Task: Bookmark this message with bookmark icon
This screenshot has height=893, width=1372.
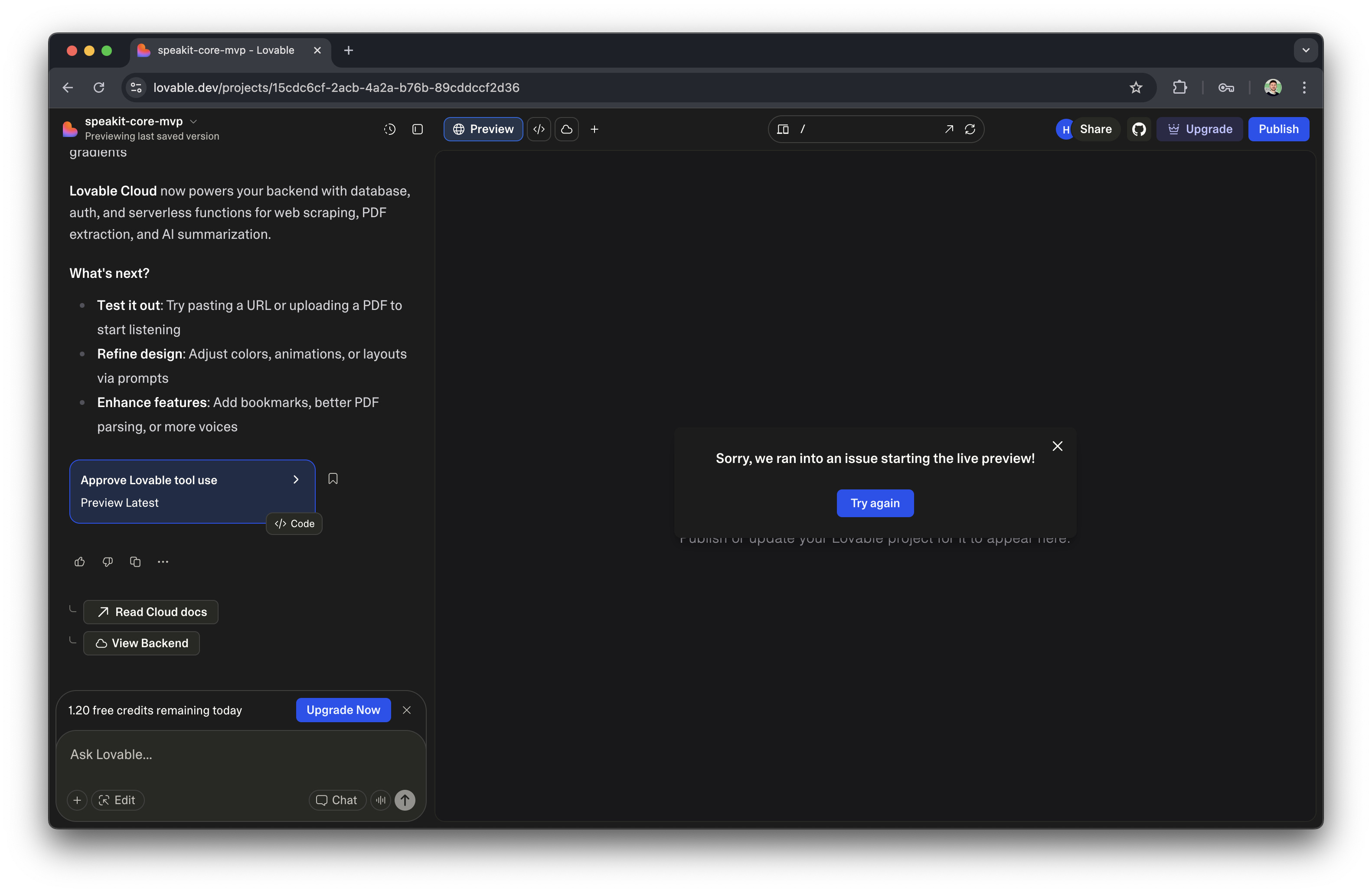Action: (333, 479)
